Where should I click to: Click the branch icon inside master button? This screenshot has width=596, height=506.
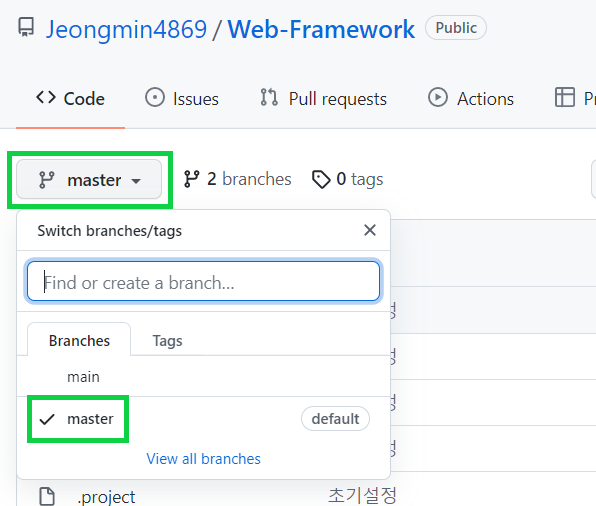point(47,180)
